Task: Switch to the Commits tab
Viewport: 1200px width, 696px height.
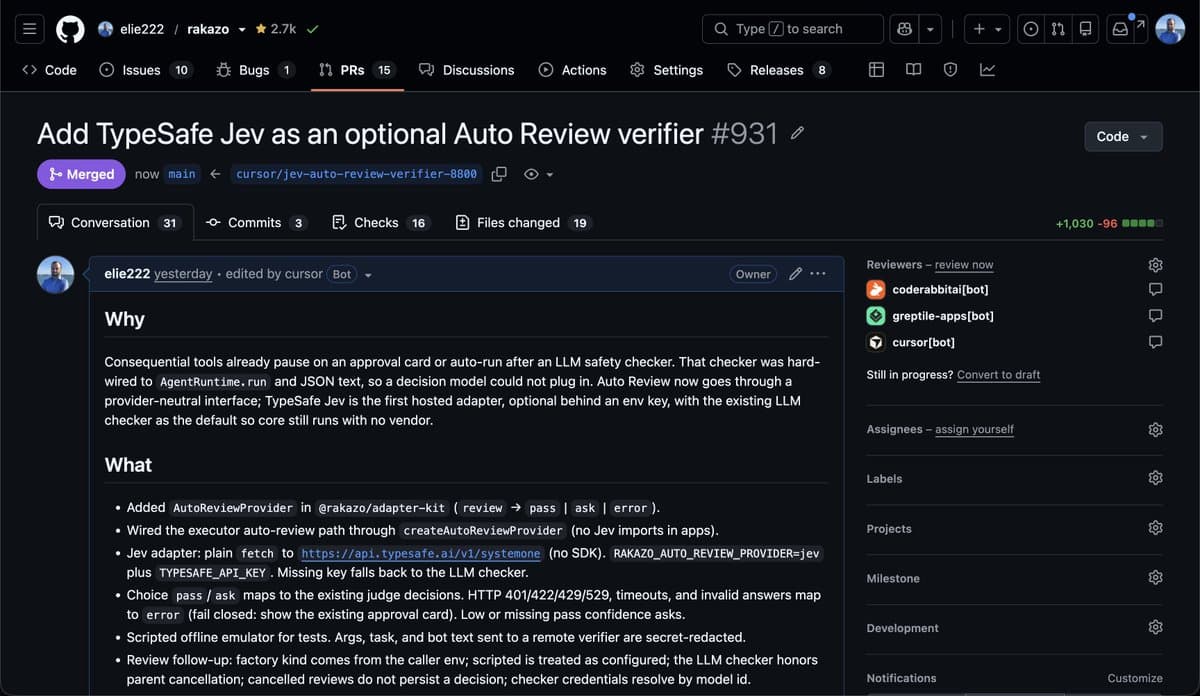Action: pyautogui.click(x=255, y=222)
